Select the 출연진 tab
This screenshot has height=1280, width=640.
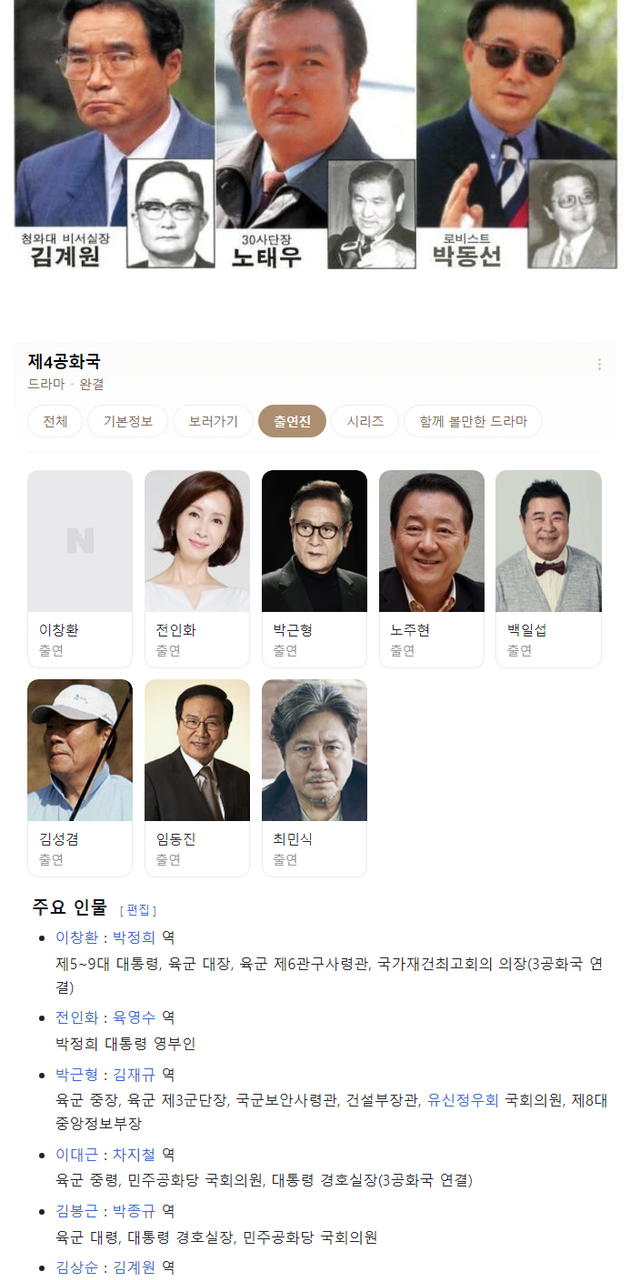coord(292,421)
